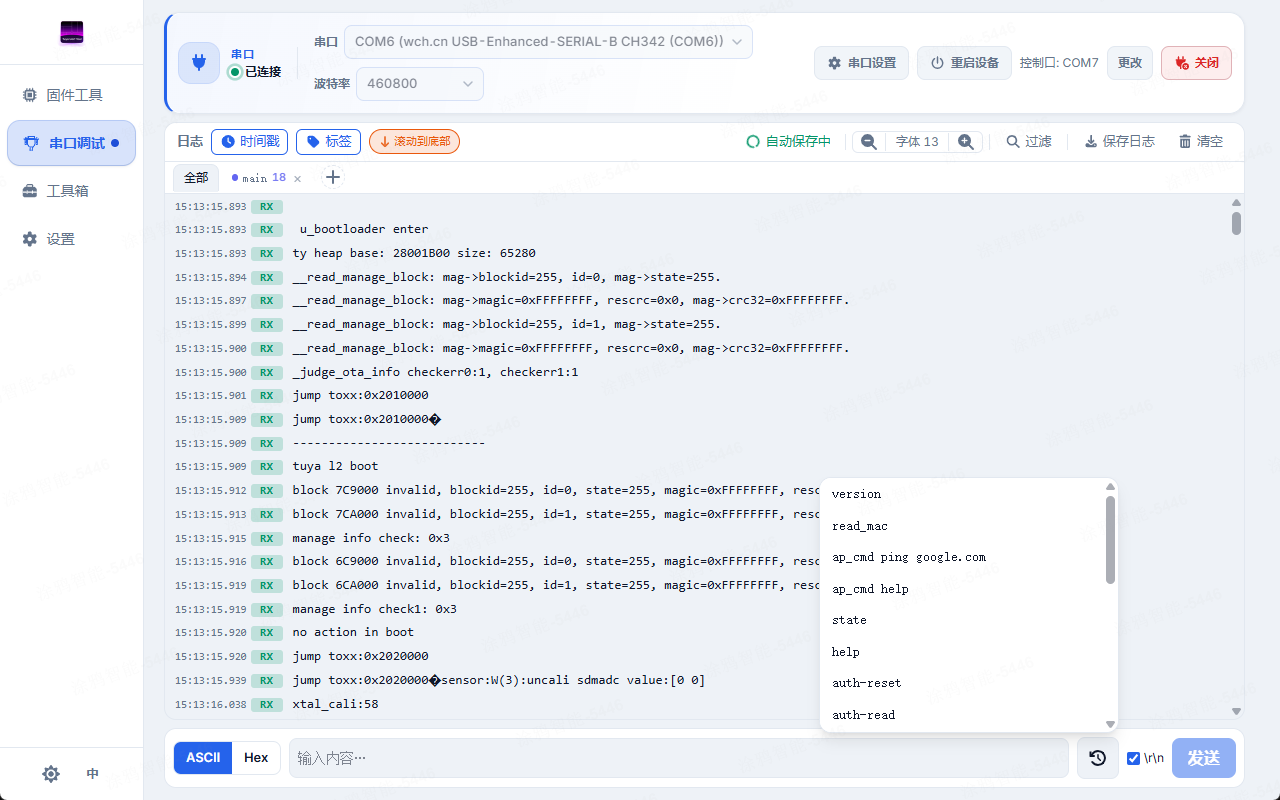This screenshot has width=1280, height=800.
Task: Click 重启设备 to restart device
Action: click(x=964, y=63)
